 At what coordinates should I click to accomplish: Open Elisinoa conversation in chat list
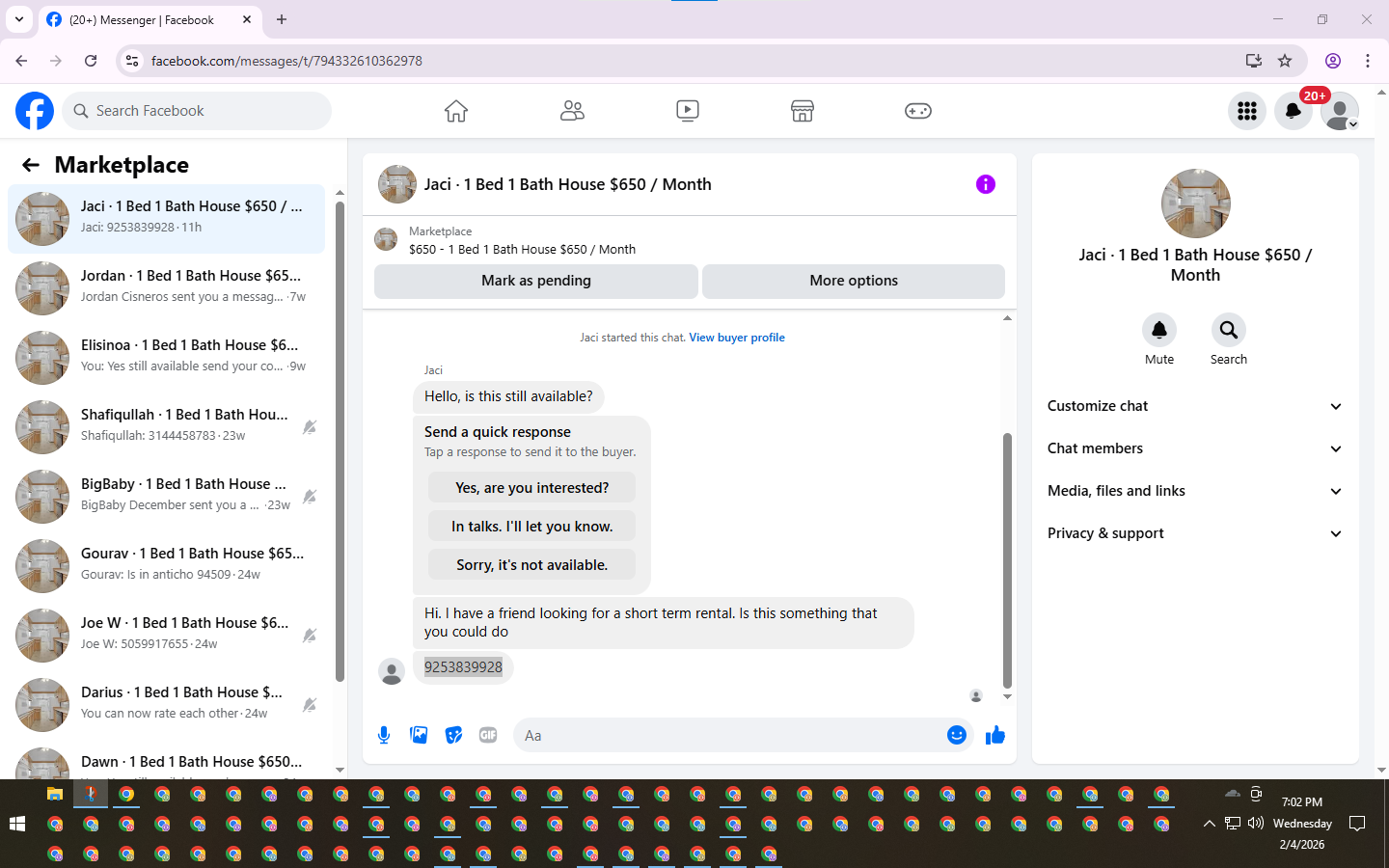point(166,358)
